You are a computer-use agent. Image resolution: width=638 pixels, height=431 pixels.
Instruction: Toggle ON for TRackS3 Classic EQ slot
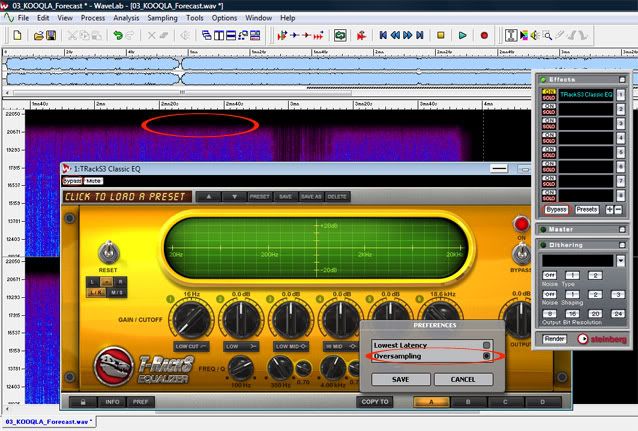(549, 92)
